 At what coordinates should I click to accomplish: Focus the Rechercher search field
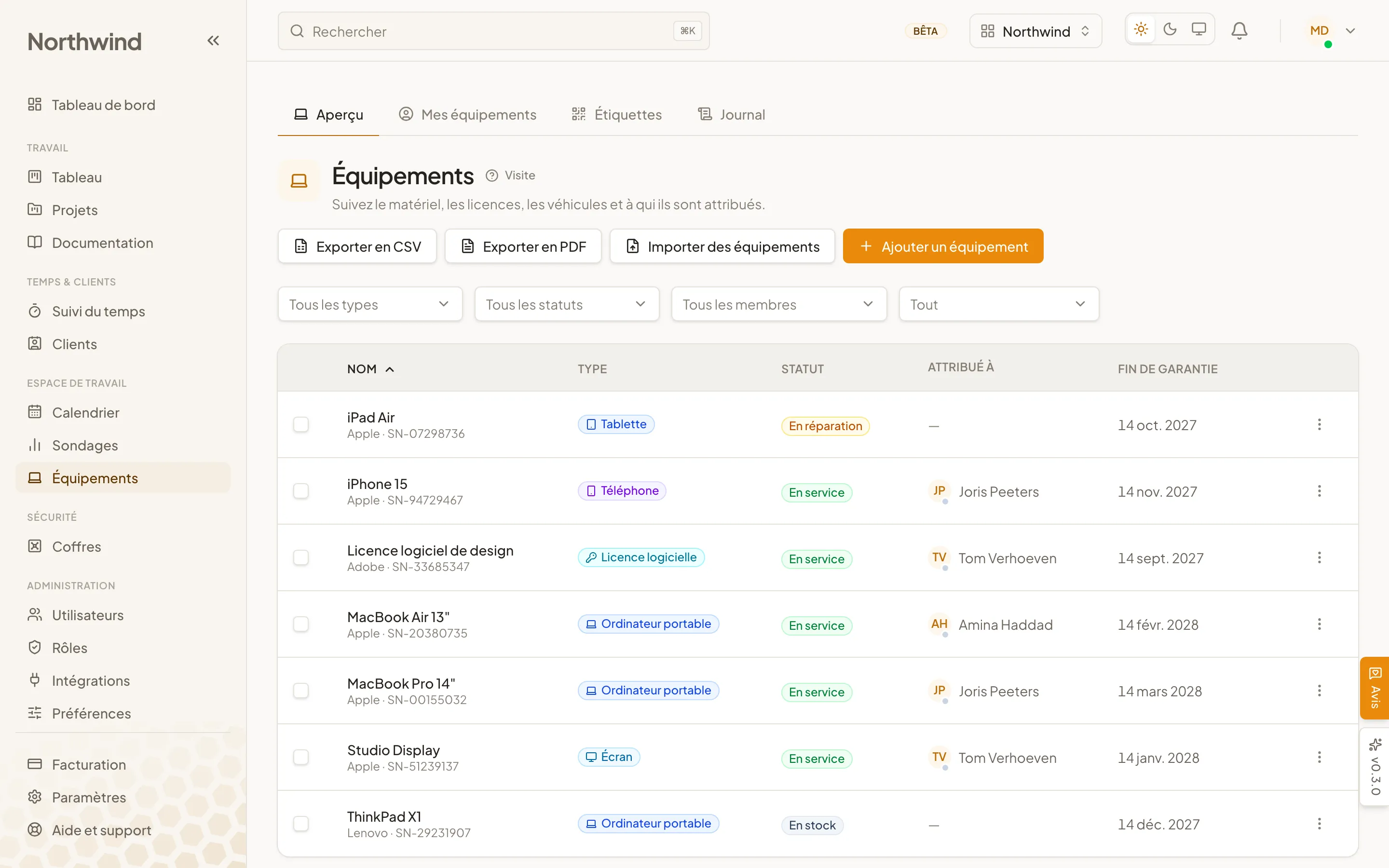point(493,31)
